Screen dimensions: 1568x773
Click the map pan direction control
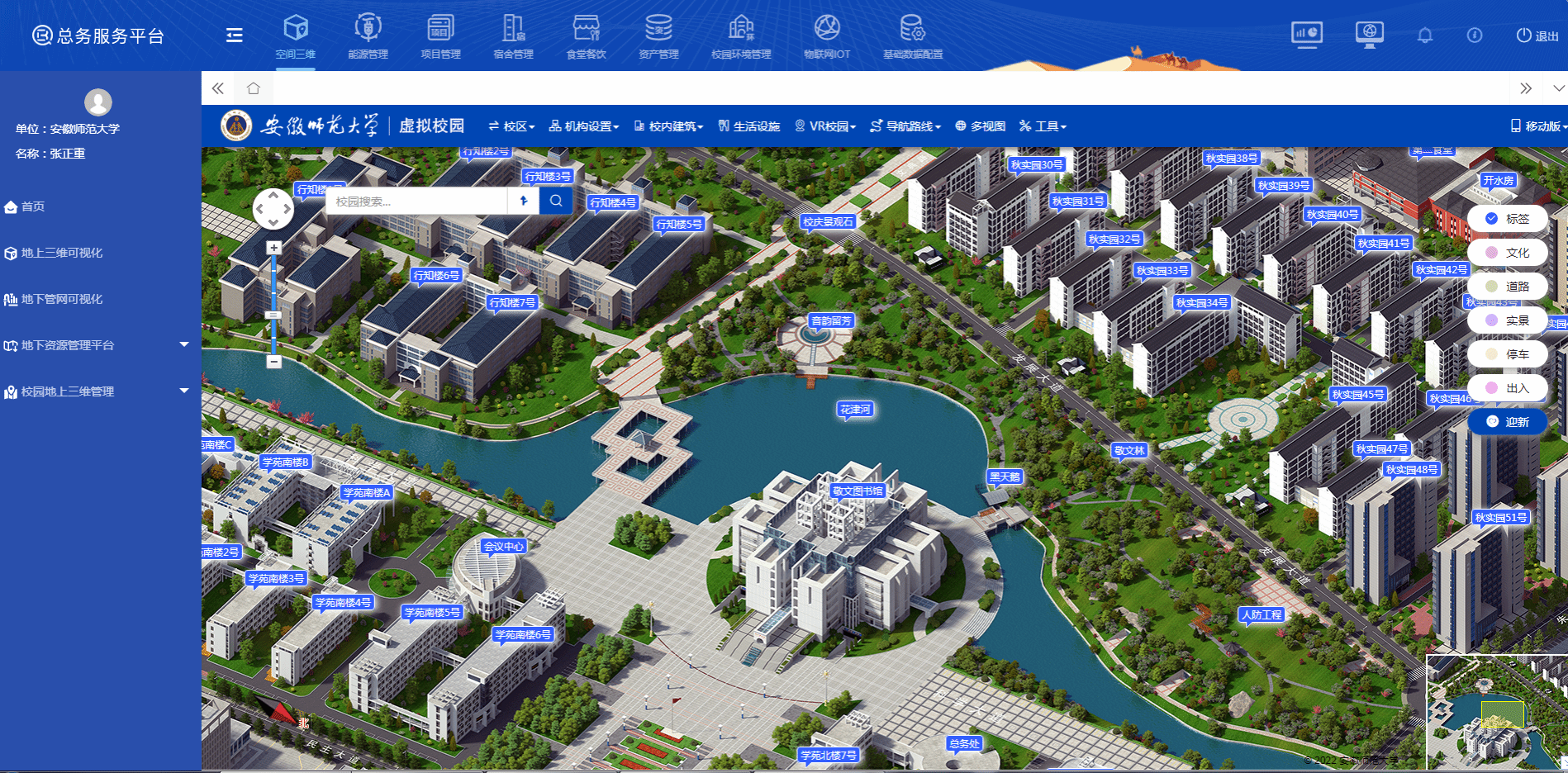[x=273, y=208]
